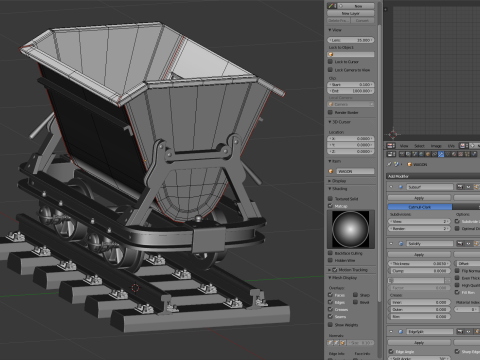Open the Material properties tab icon
Image resolution: width=480 pixels, height=360 pixels.
[454, 154]
